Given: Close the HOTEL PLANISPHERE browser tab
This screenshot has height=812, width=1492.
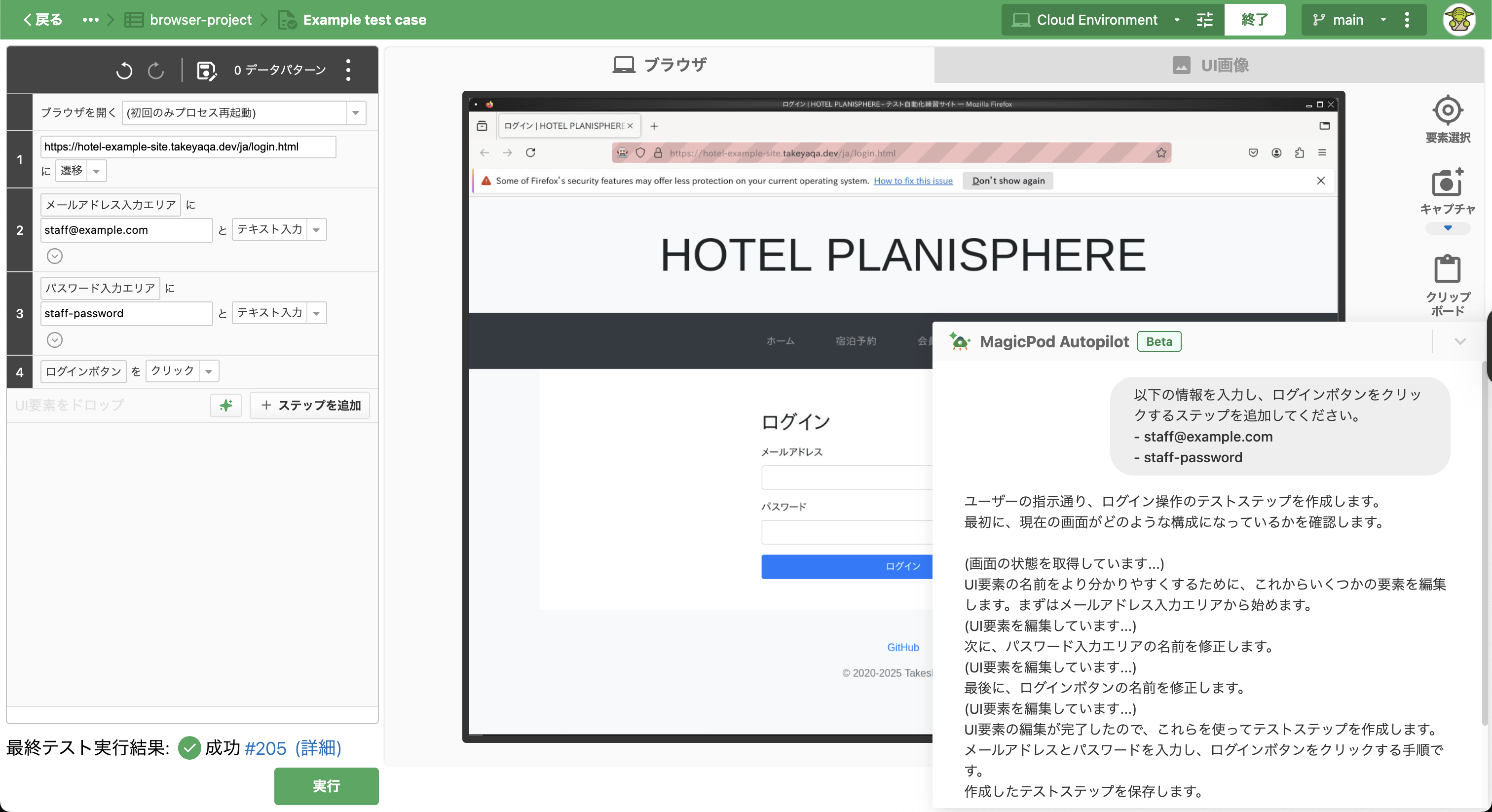Looking at the screenshot, I should tap(630, 126).
